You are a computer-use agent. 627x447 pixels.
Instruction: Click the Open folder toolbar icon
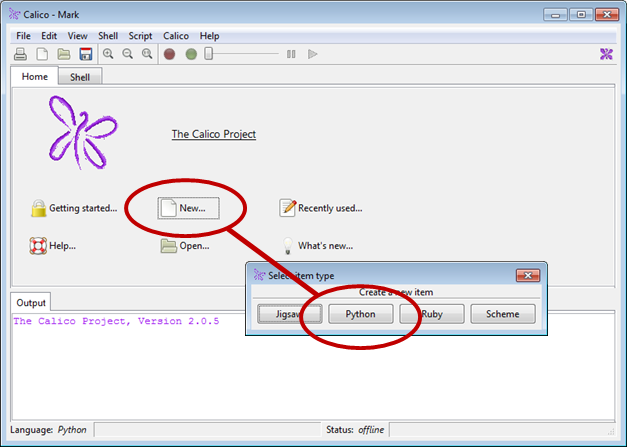64,54
